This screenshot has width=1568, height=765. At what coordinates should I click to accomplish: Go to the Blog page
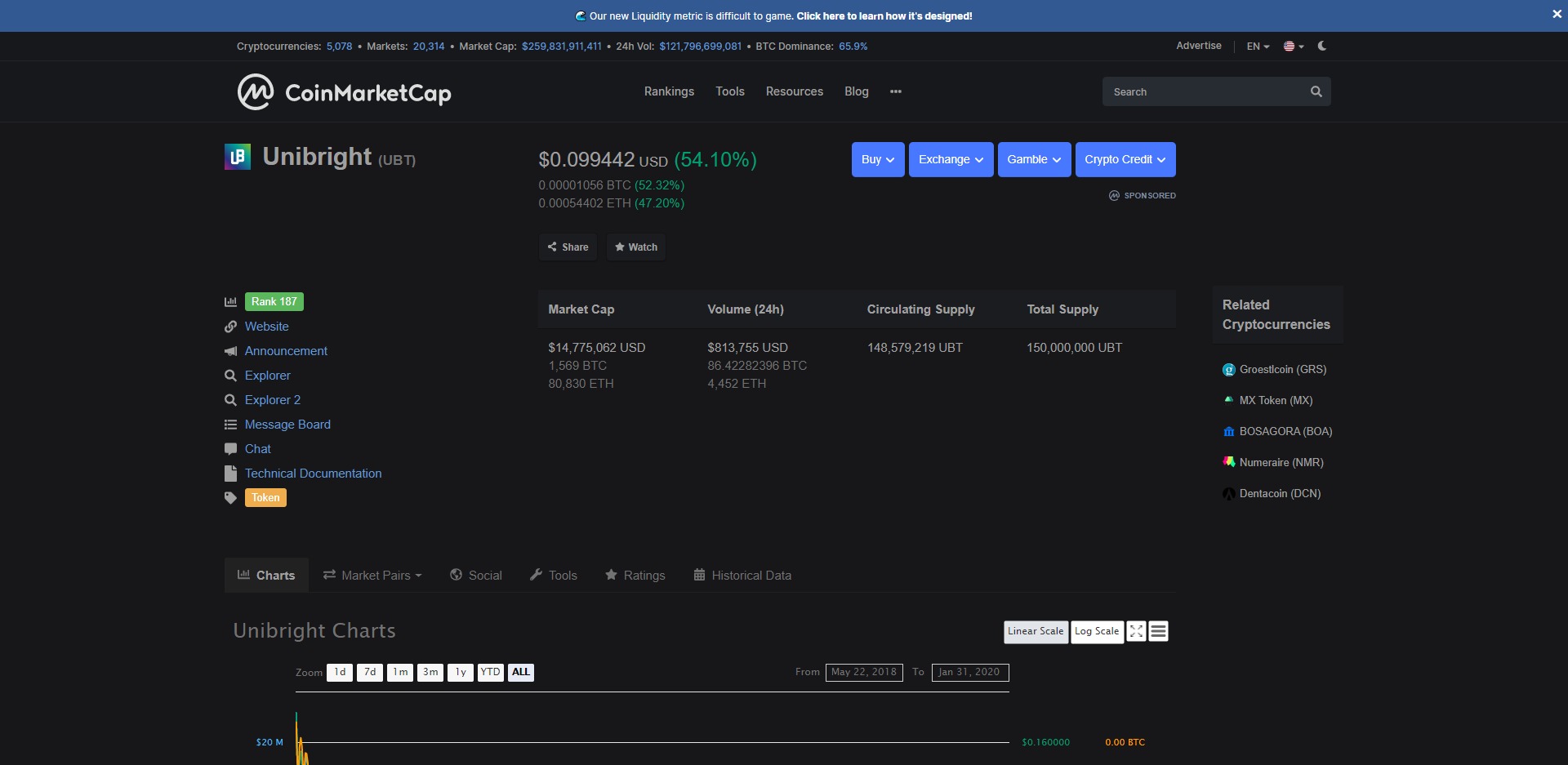tap(857, 91)
